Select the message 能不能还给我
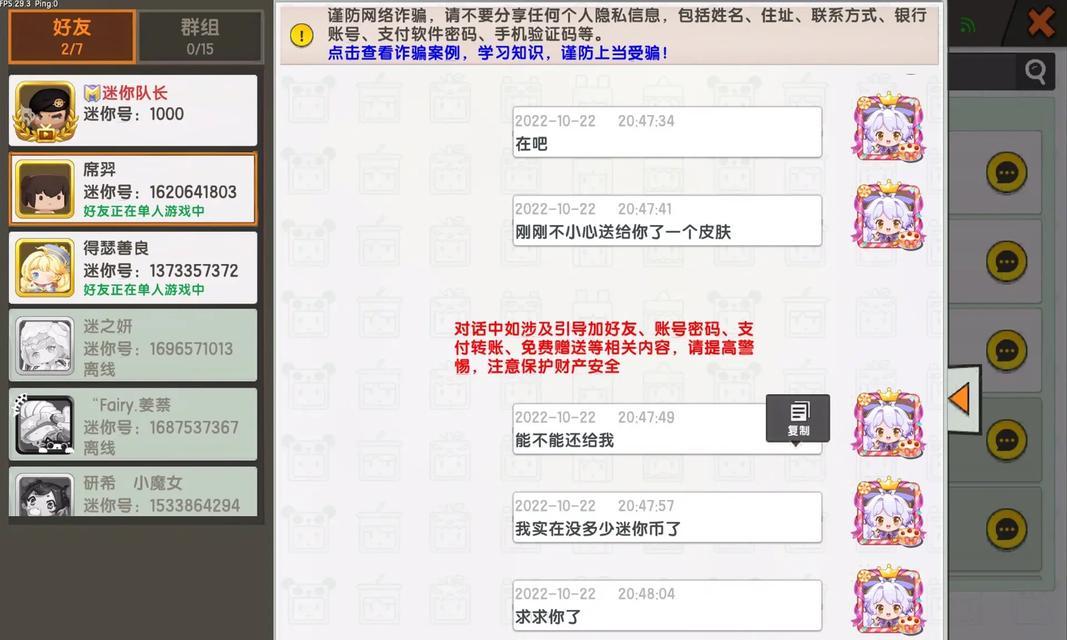 click(667, 428)
